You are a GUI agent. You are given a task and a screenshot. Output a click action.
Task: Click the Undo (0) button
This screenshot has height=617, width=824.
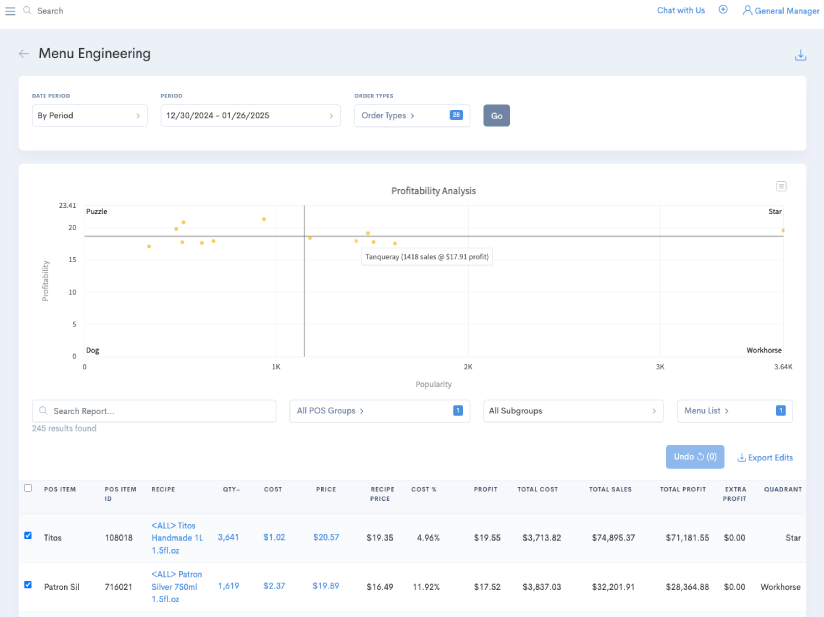coord(695,457)
